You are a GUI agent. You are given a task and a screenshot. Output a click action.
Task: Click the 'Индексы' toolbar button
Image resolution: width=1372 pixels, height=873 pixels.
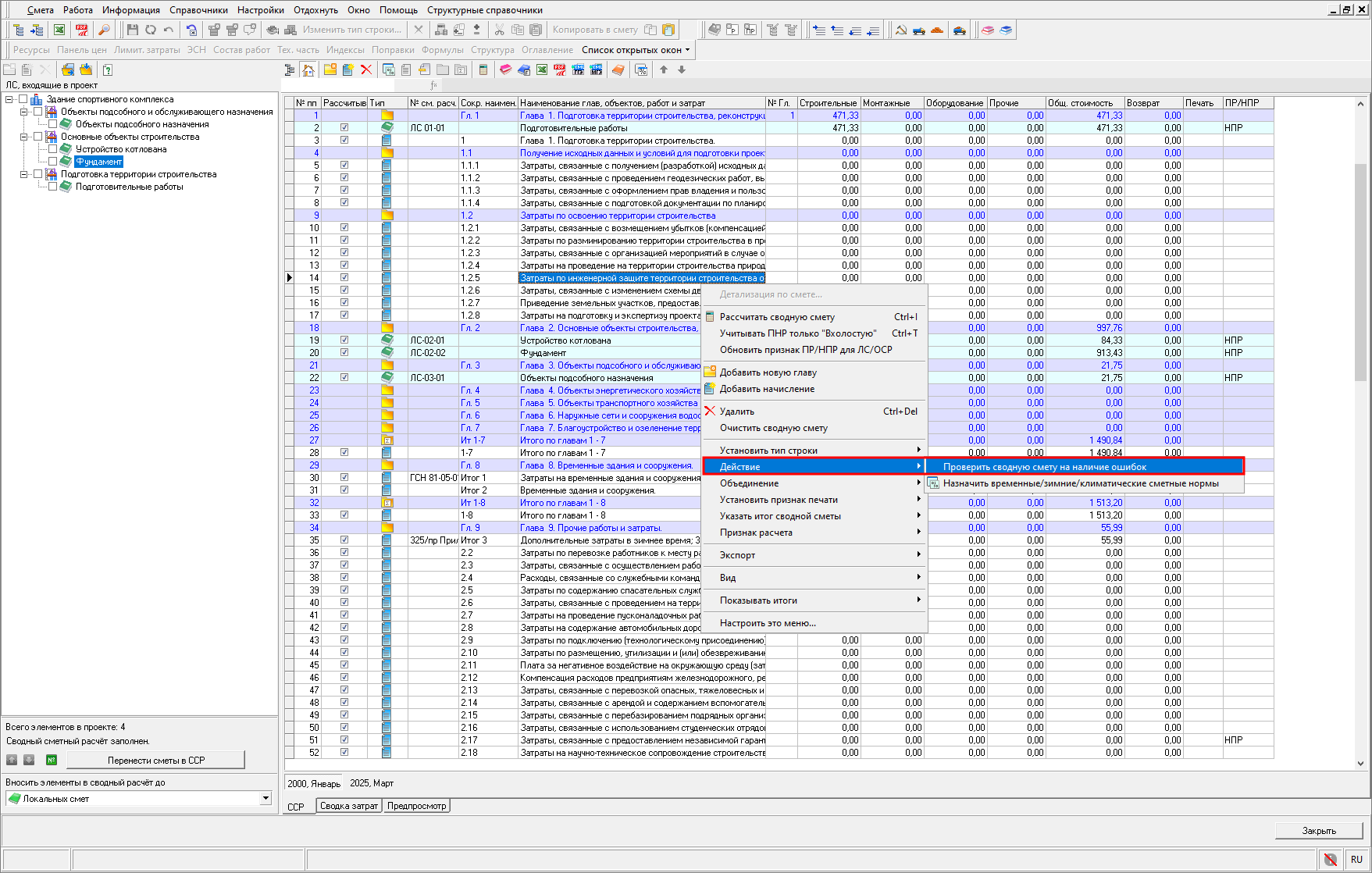(x=345, y=50)
